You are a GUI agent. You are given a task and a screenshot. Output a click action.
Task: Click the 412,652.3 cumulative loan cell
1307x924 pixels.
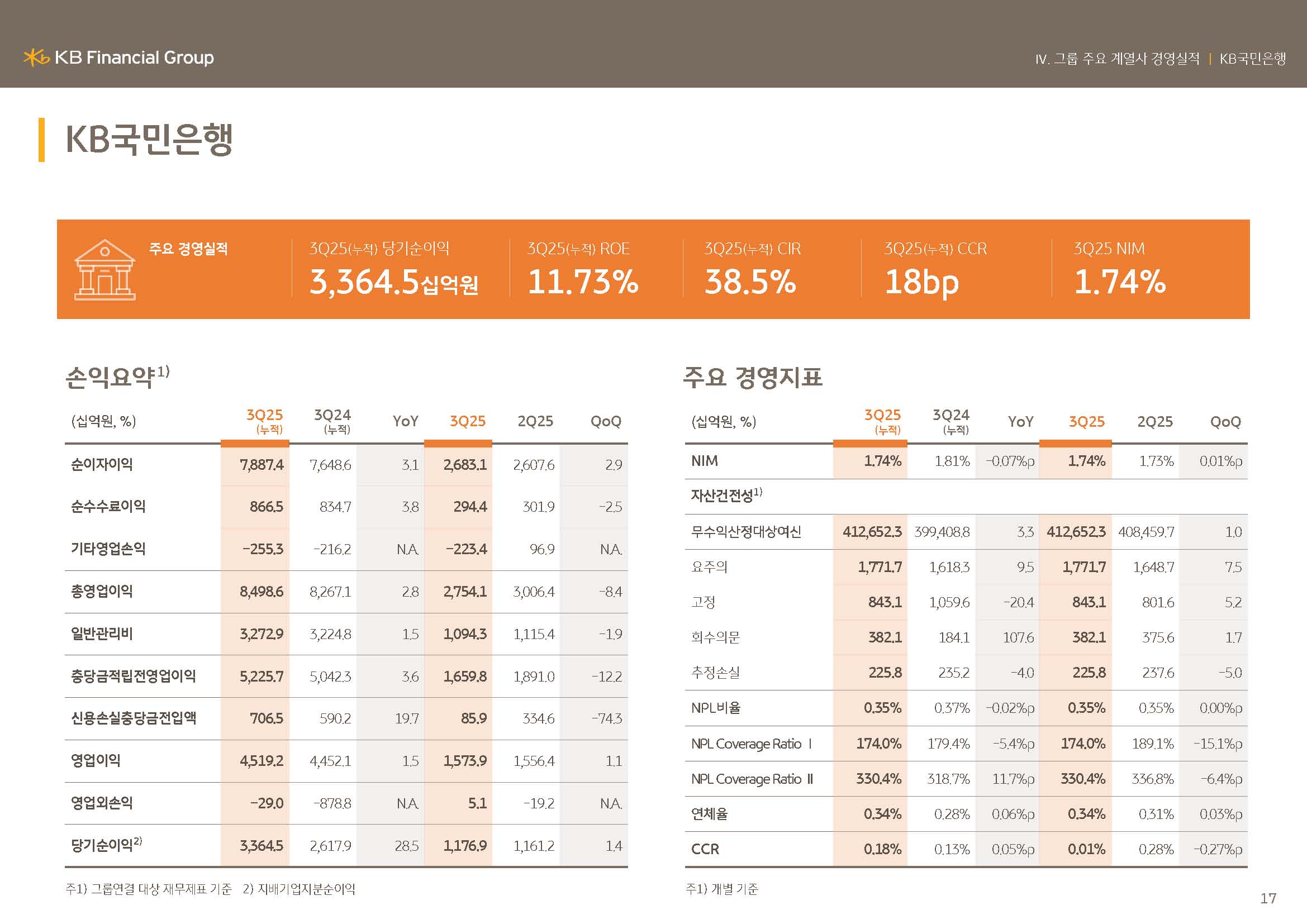pos(872,532)
